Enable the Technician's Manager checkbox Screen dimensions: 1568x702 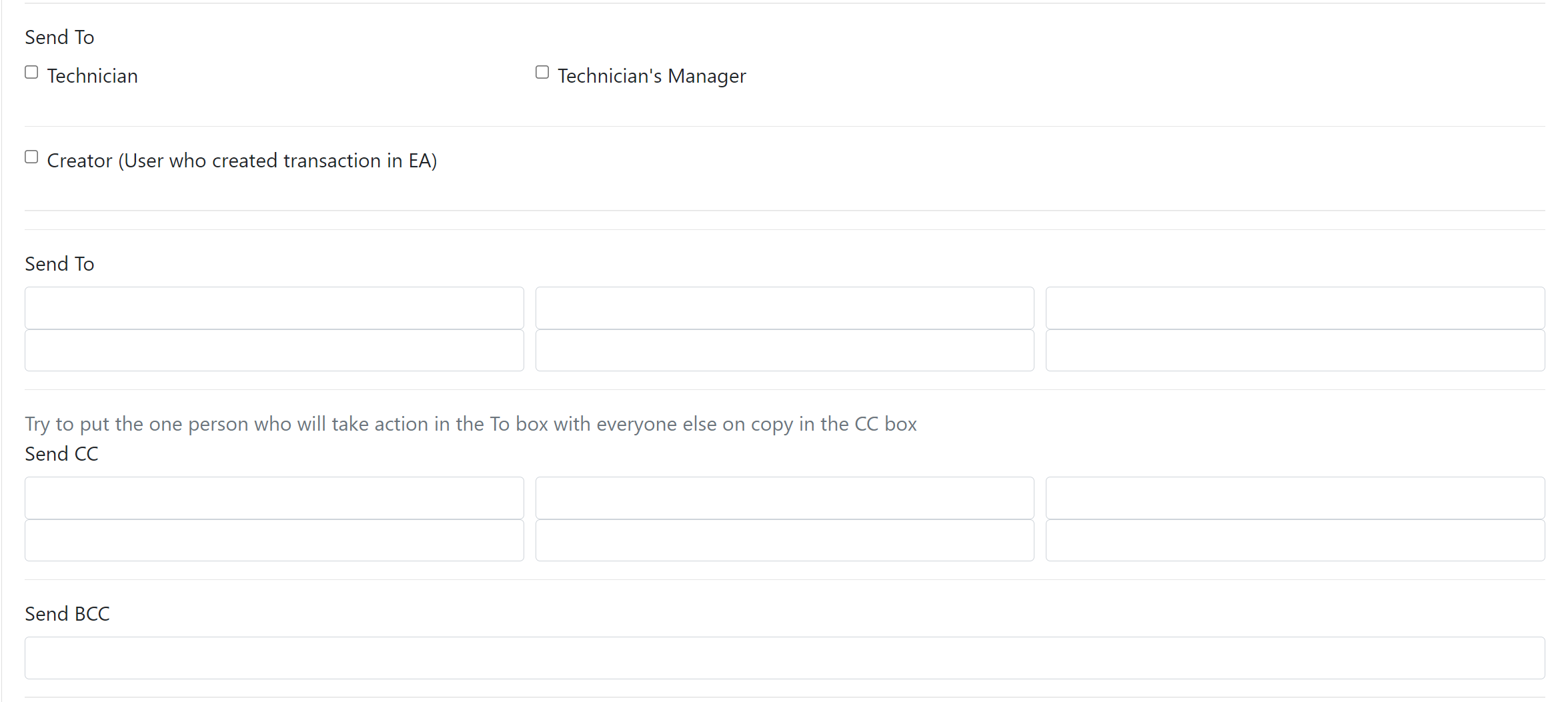coord(542,72)
